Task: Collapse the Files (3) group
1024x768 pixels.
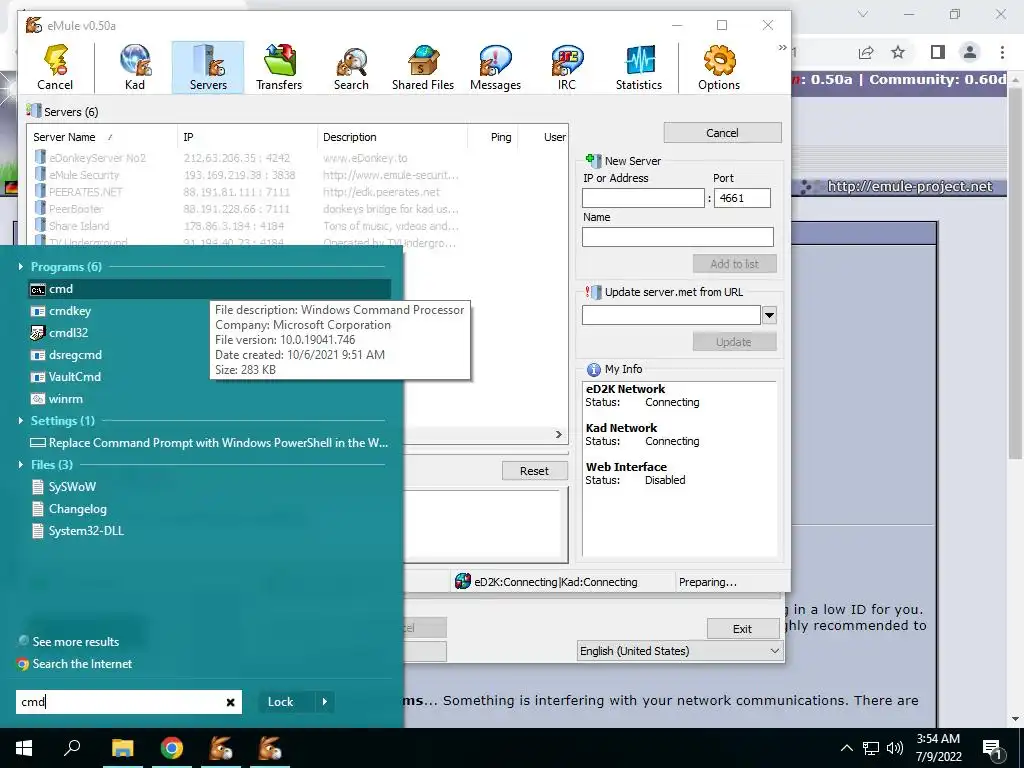Action: (21, 464)
